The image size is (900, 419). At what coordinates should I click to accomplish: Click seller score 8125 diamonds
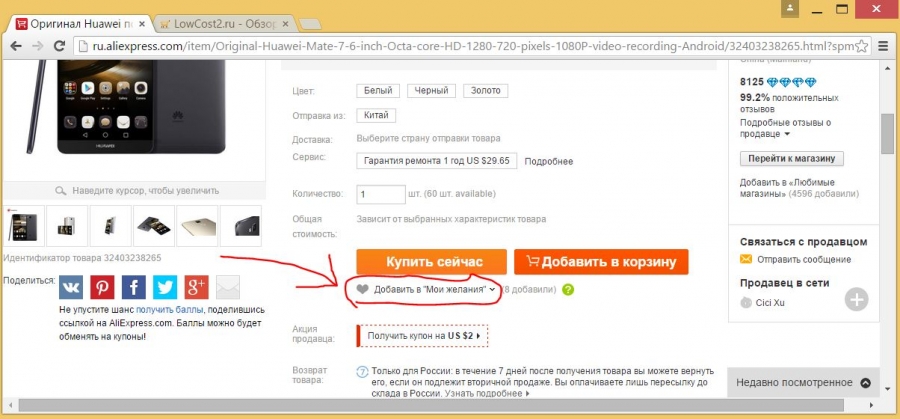778,82
